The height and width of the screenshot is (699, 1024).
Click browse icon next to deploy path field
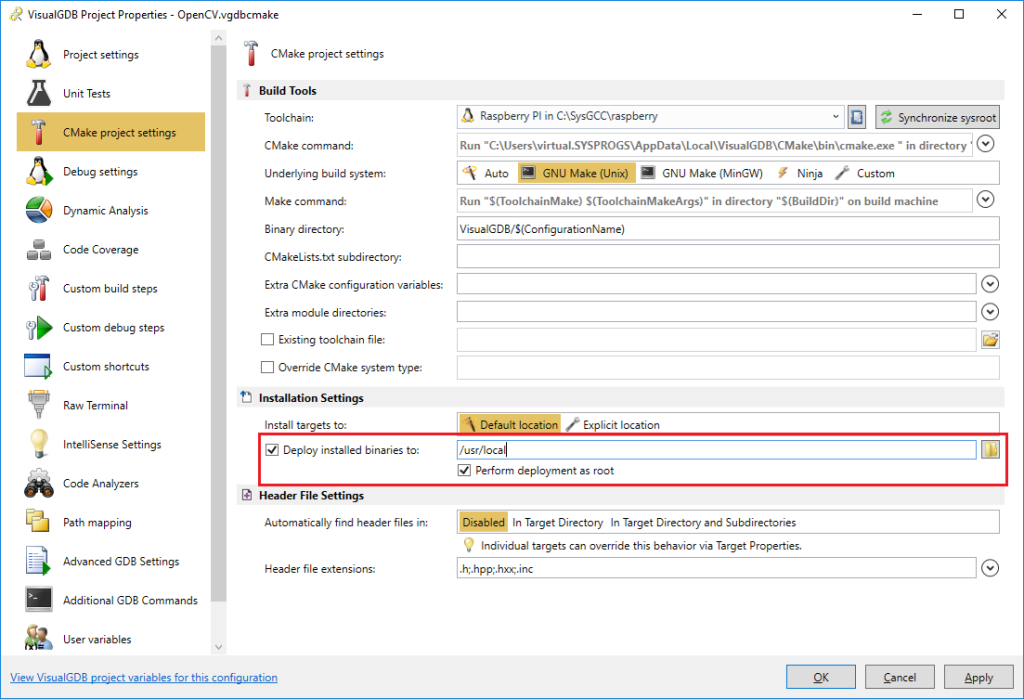(x=990, y=449)
